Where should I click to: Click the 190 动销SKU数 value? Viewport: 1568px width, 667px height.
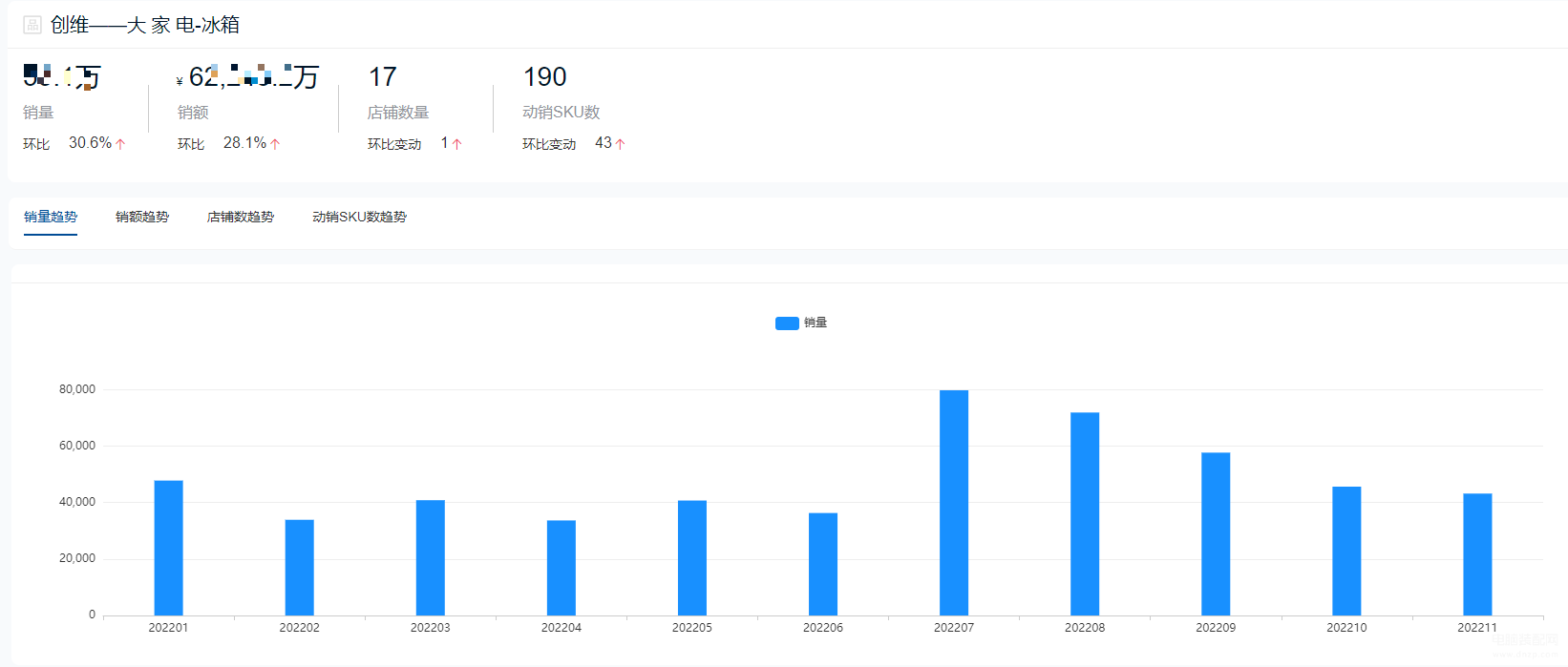tap(545, 77)
